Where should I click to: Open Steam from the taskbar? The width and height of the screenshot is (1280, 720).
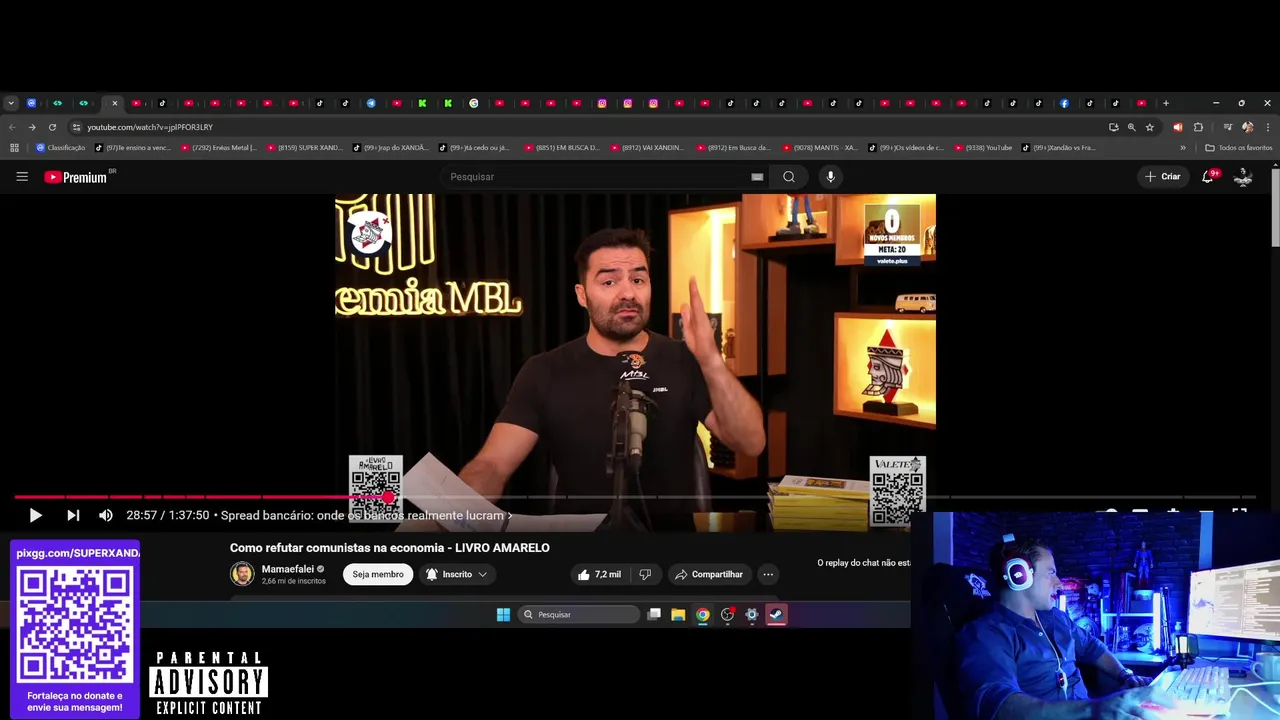776,614
